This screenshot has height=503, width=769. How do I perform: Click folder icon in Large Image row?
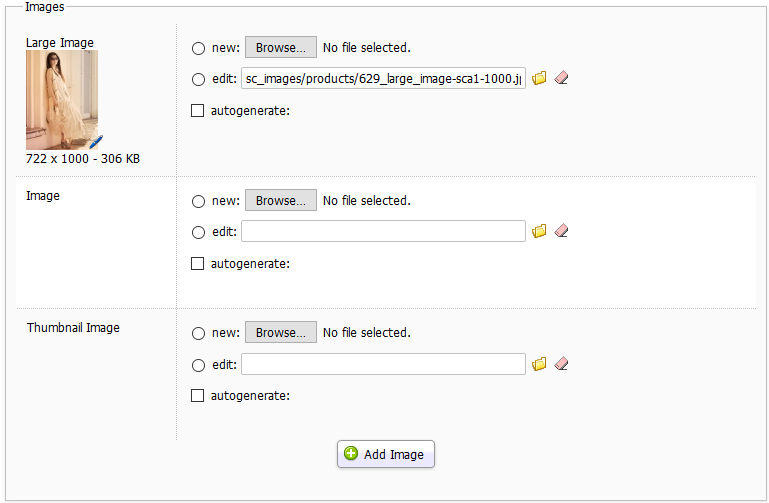click(539, 78)
